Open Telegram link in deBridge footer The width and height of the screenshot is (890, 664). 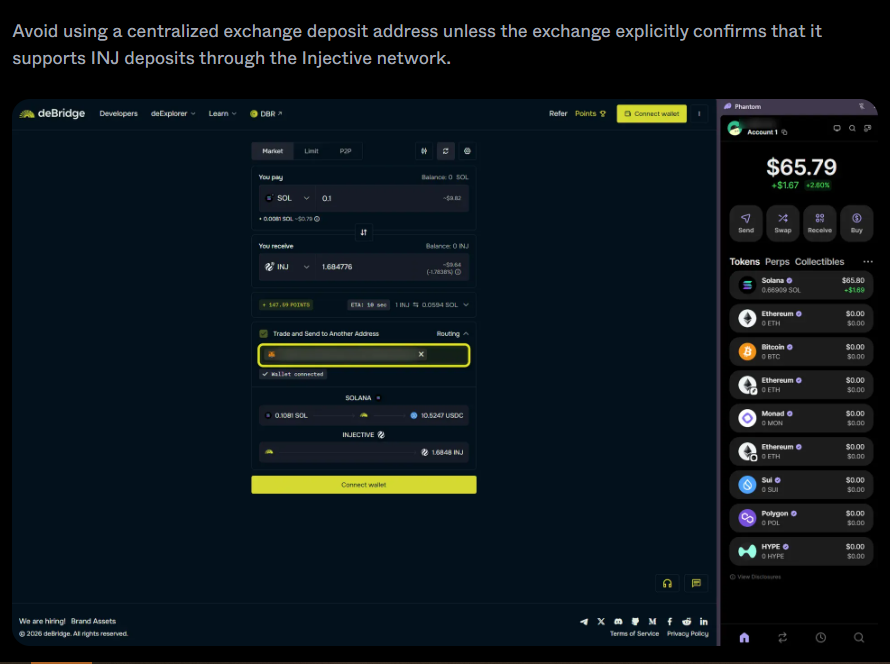tap(583, 621)
